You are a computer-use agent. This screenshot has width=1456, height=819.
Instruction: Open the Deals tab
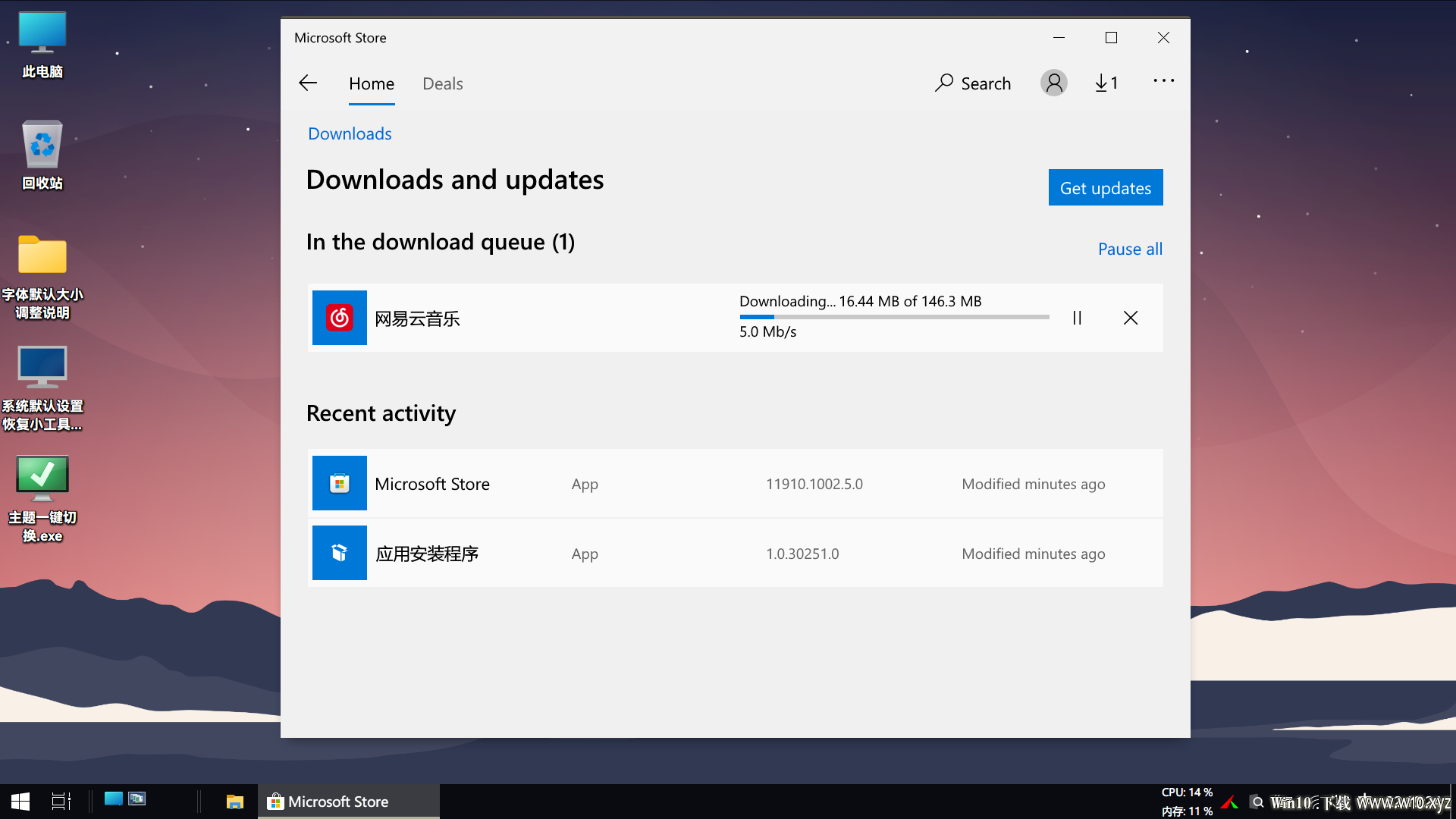[443, 83]
